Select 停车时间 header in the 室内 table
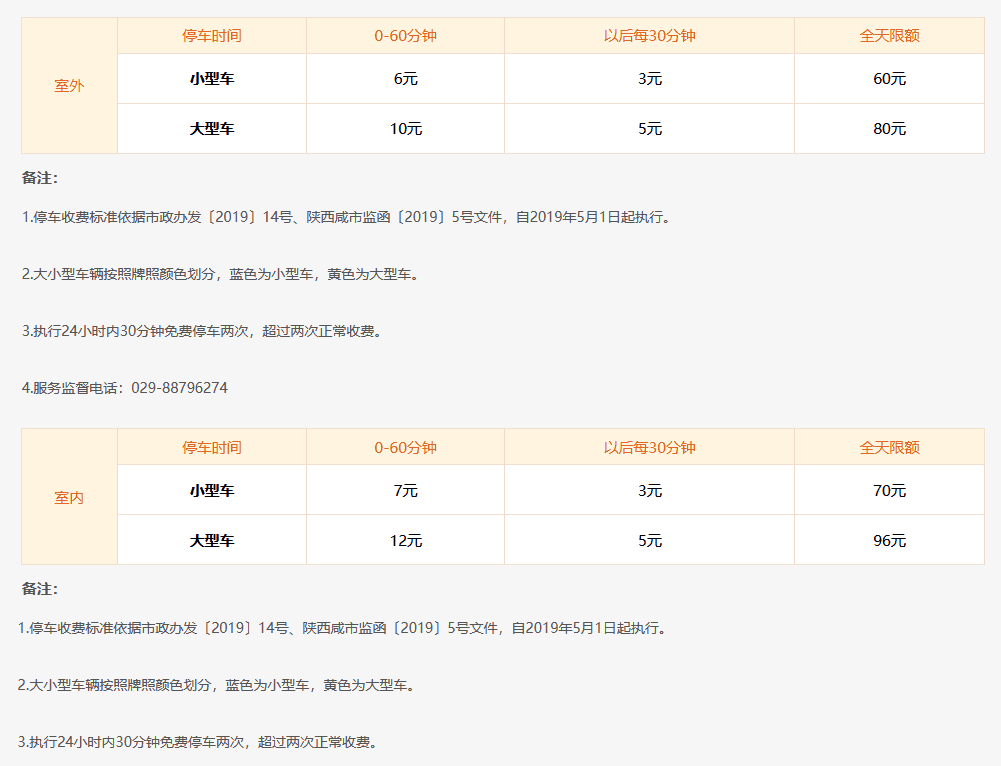This screenshot has height=766, width=1001. (212, 447)
